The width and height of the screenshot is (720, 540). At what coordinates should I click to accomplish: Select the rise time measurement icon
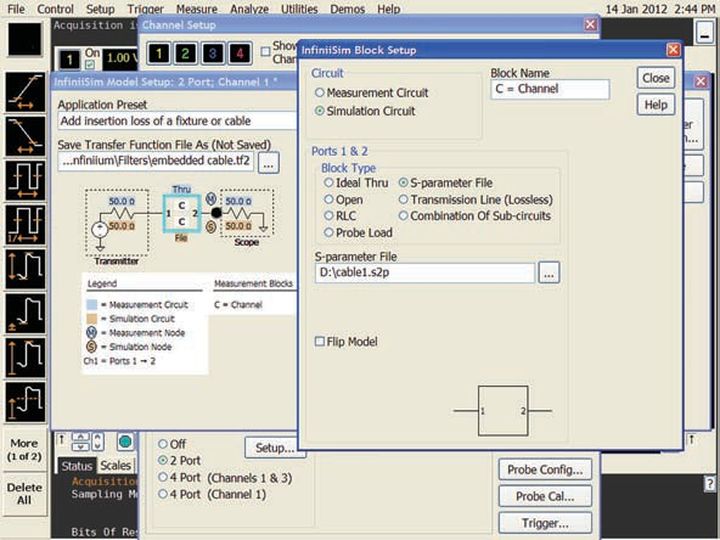coord(25,92)
